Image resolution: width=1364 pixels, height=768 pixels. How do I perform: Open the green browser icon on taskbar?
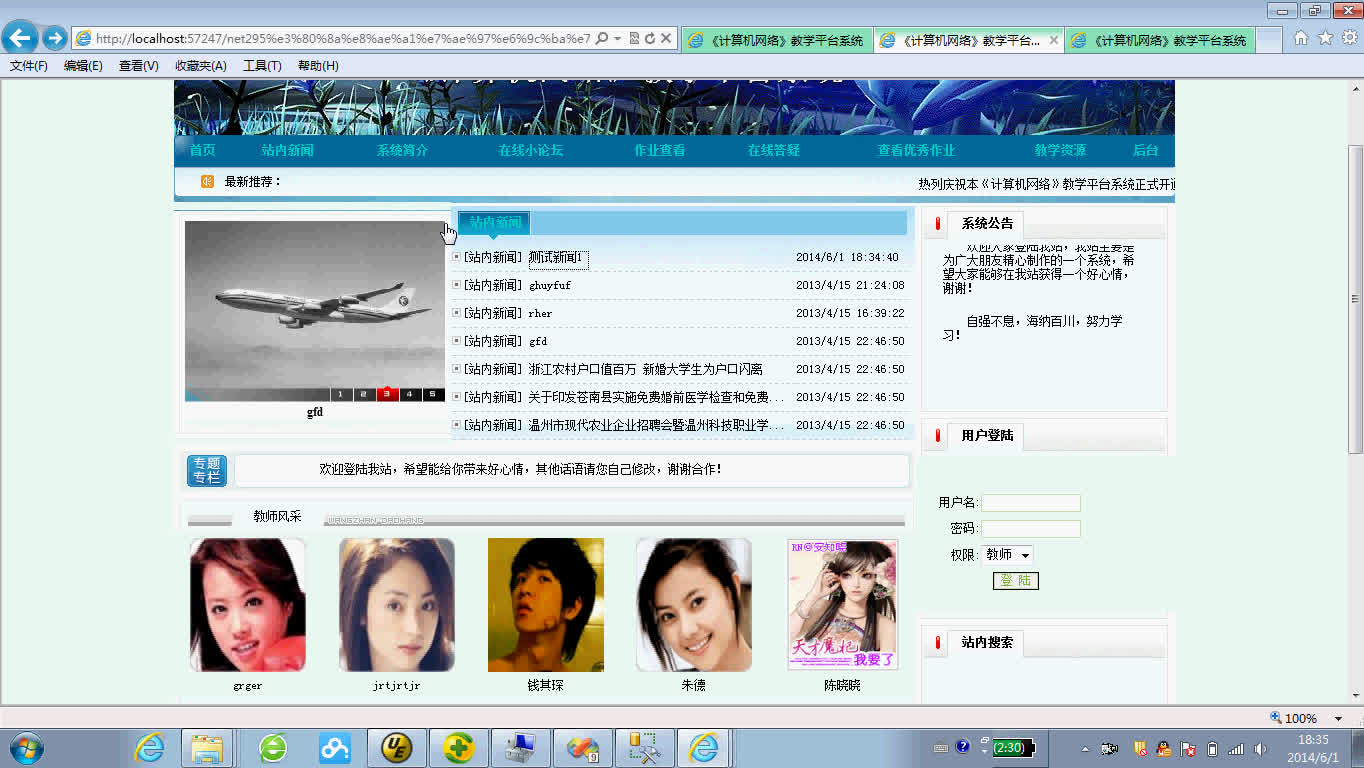coord(273,748)
